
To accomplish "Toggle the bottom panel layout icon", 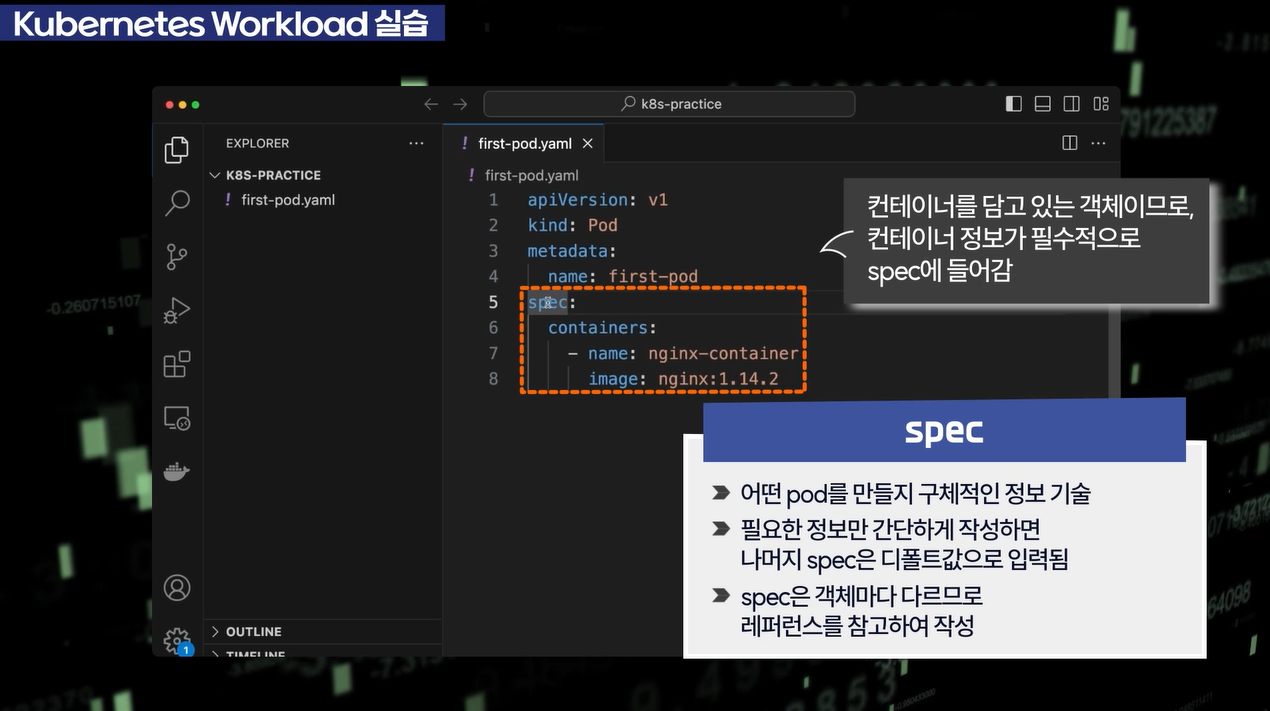I will (1042, 104).
